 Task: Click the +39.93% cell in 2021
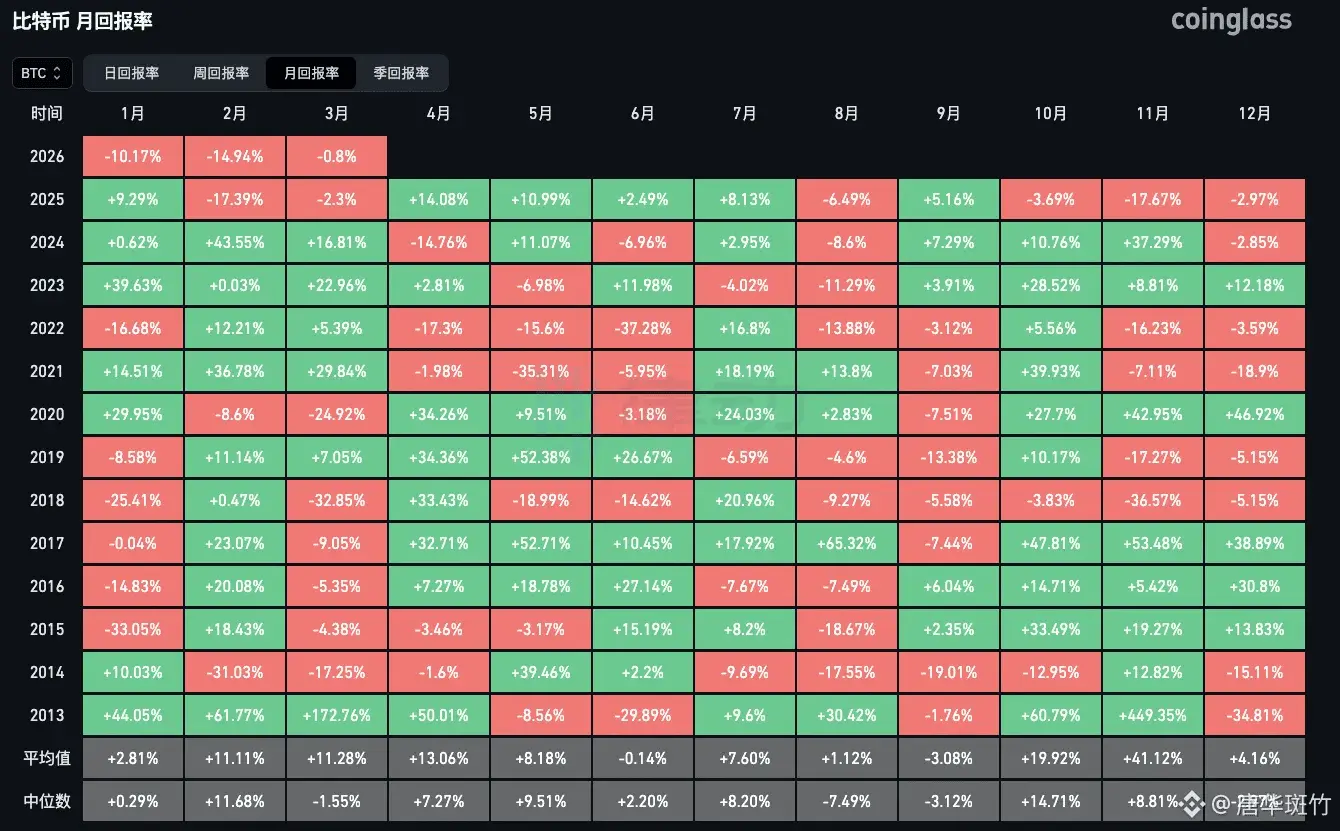point(1051,371)
